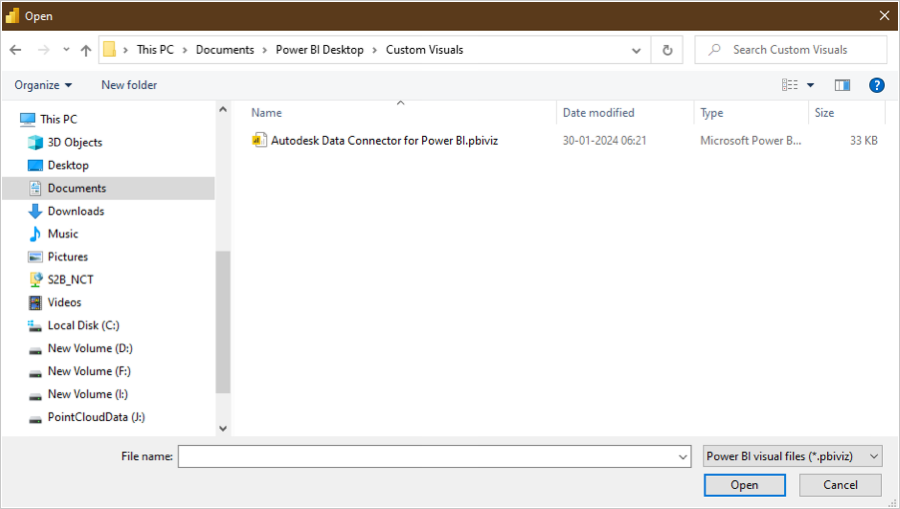The width and height of the screenshot is (900, 509).
Task: Sort files by Type column
Action: coord(712,113)
